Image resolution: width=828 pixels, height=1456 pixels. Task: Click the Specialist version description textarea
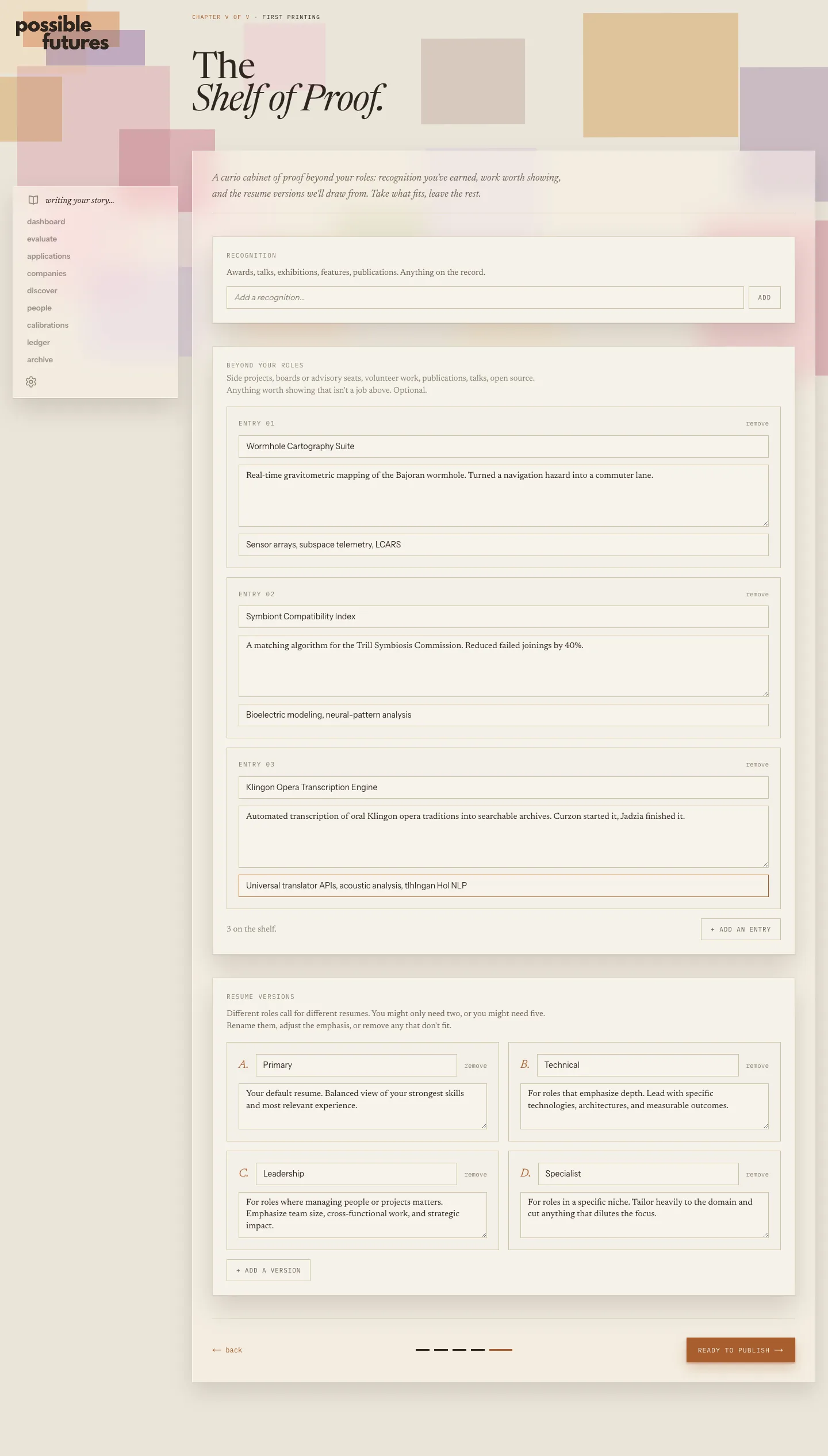(644, 1214)
